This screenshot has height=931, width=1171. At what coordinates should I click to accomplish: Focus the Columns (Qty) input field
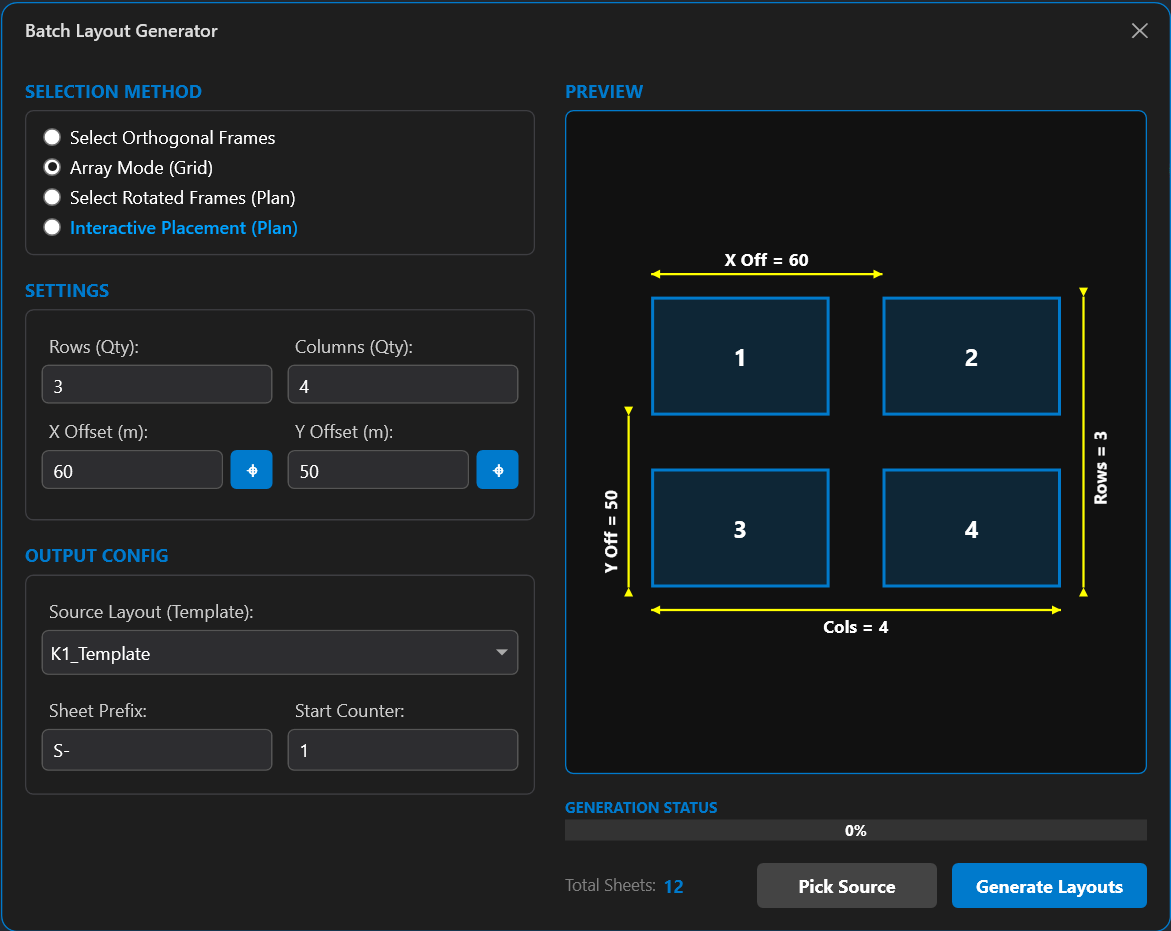point(403,385)
